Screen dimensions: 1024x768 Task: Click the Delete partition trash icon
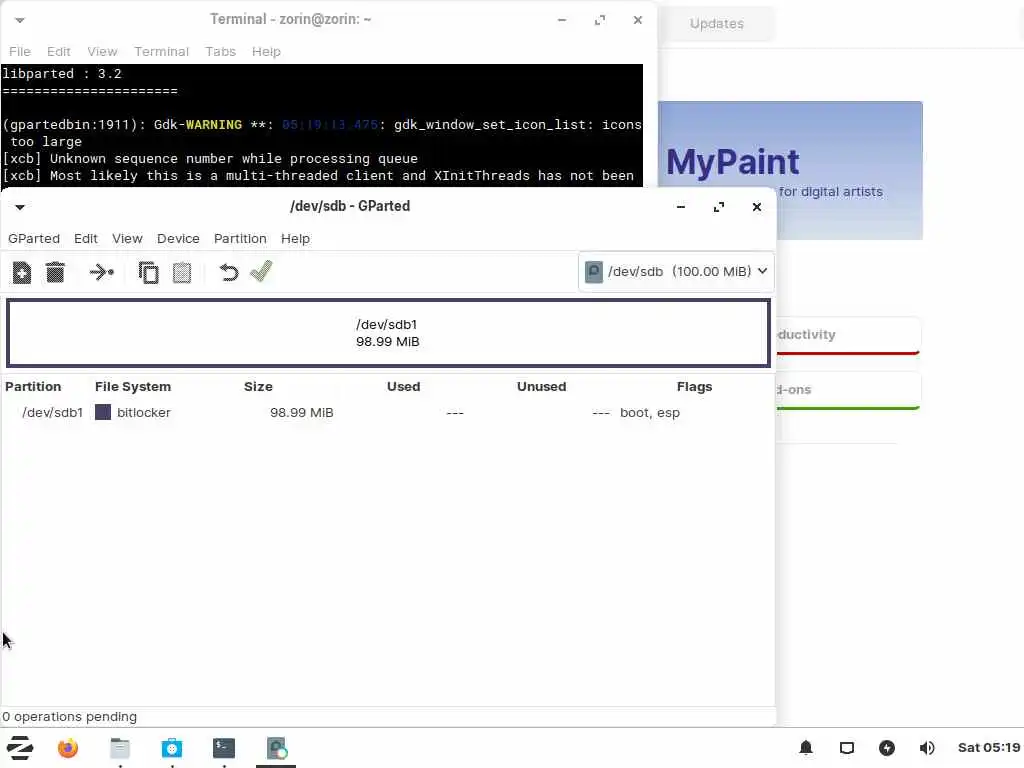tap(56, 272)
